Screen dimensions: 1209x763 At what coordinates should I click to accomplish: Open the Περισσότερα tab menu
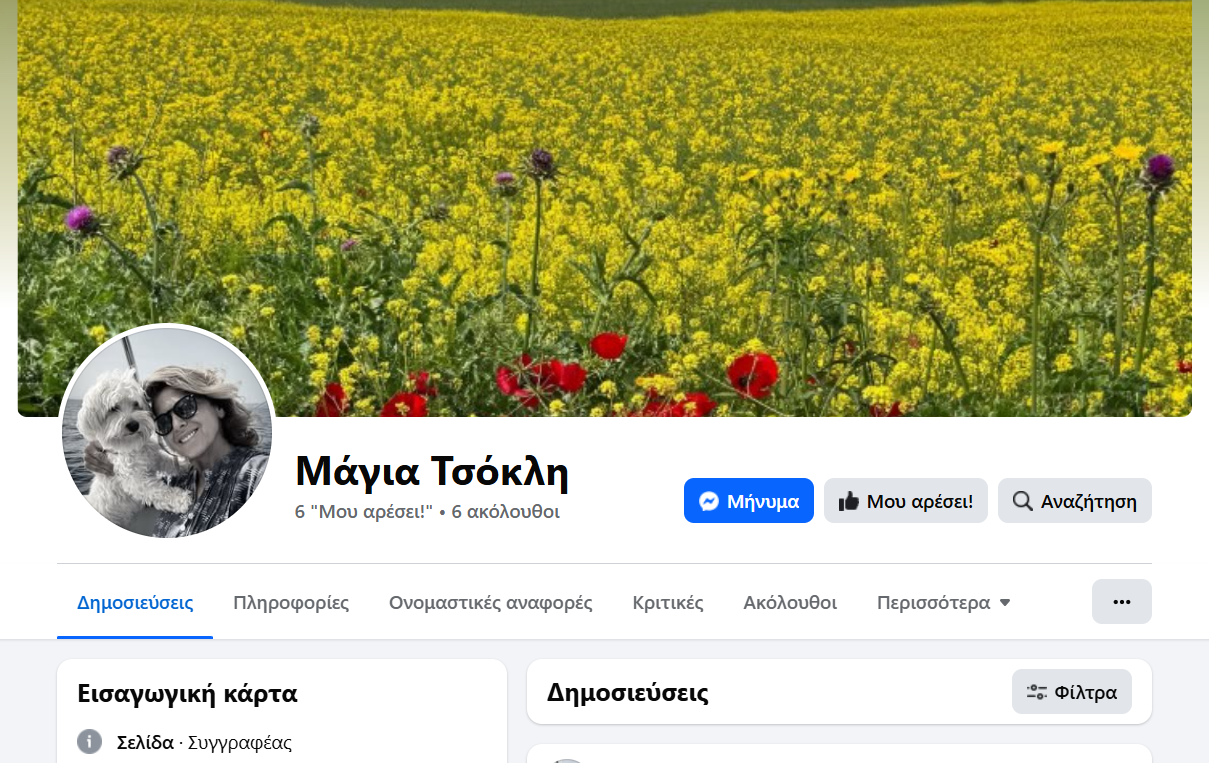point(944,603)
